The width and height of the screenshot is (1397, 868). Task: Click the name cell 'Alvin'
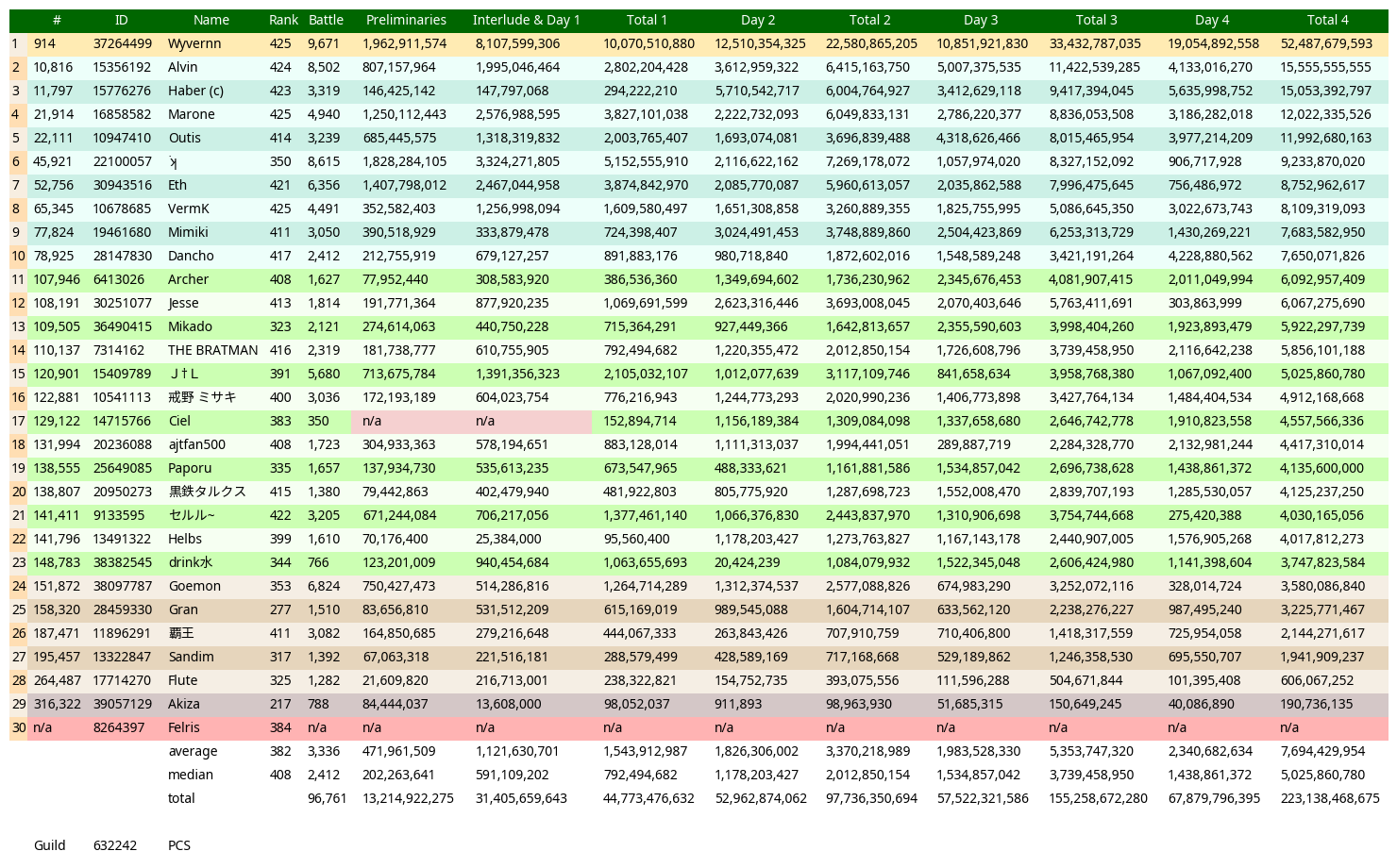pos(183,67)
